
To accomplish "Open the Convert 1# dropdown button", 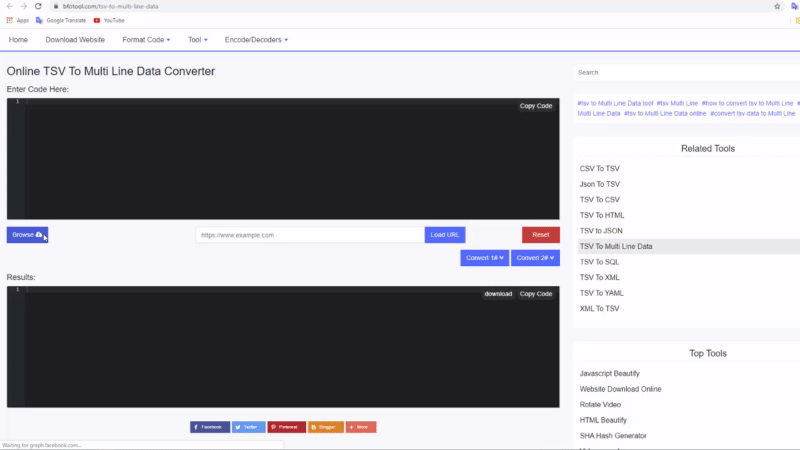I will pos(484,258).
